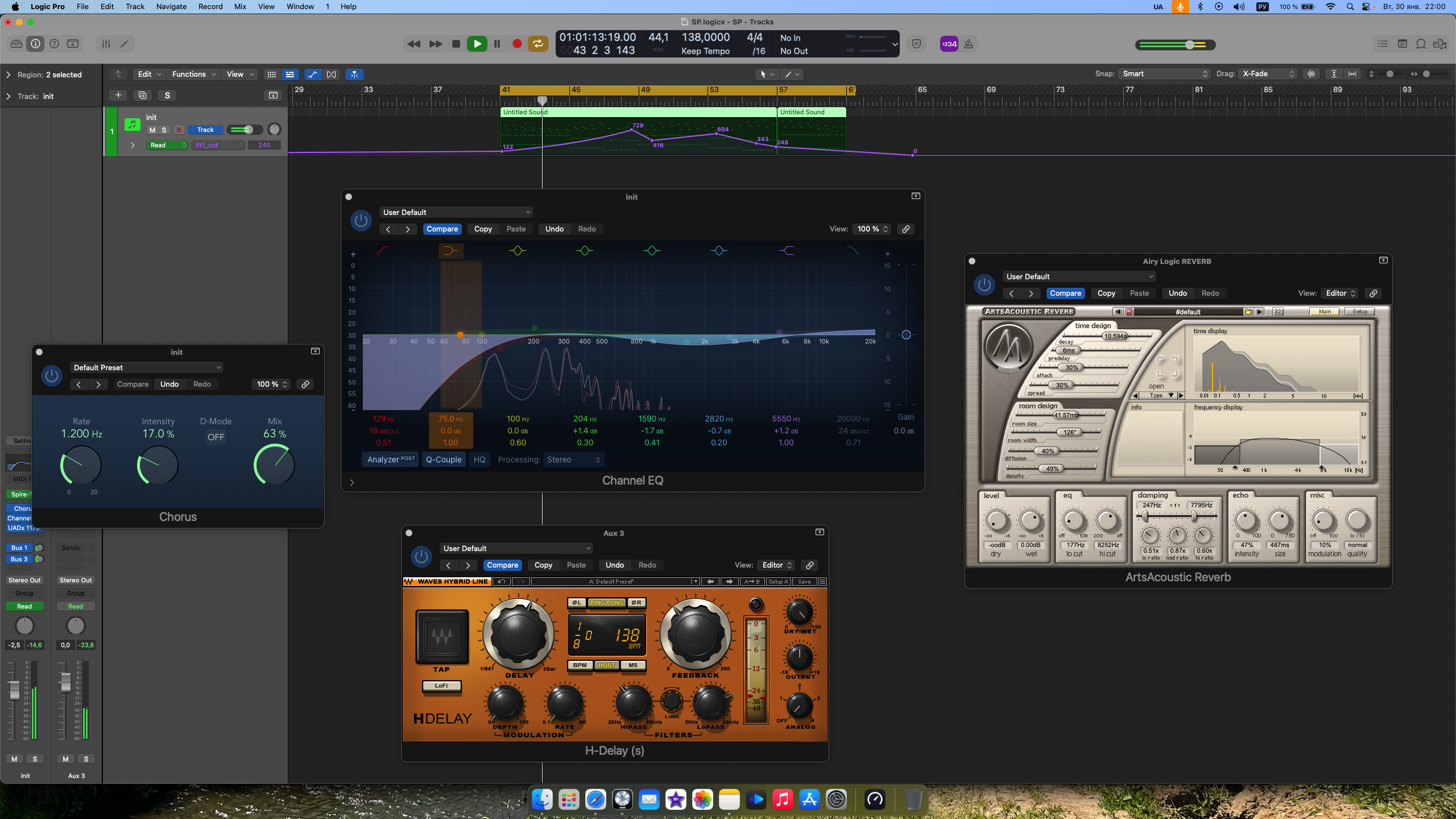Open the Processing Stereo dropdown in Channel EQ
The width and height of the screenshot is (1456, 819).
coord(573,460)
